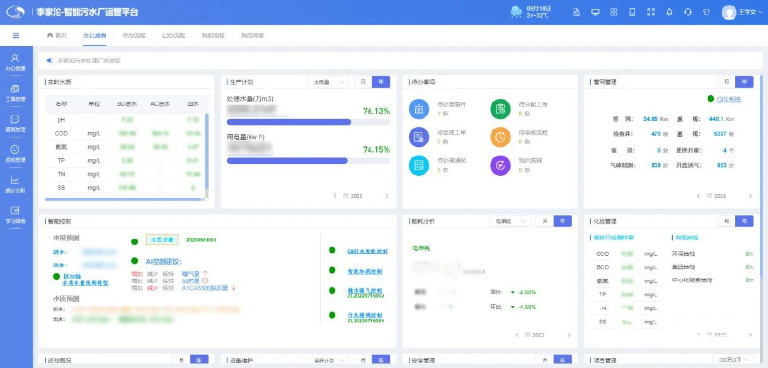Image resolution: width=768 pixels, height=368 pixels.
Task: Switch 设备维护 panel to 月 view
Action: pos(363,361)
